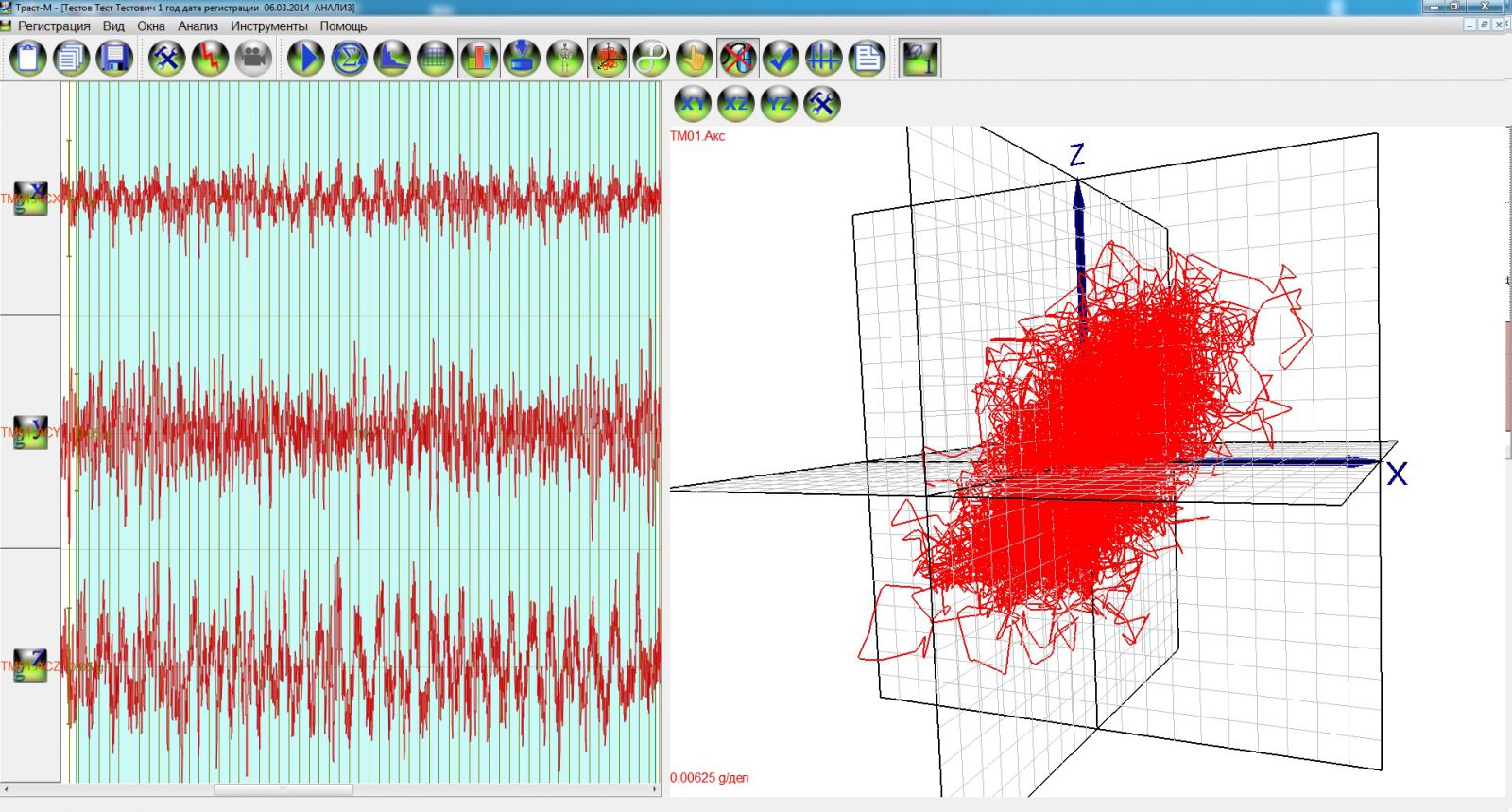The image size is (1512, 812).
Task: Select the skeleton body model icon
Action: (x=564, y=59)
